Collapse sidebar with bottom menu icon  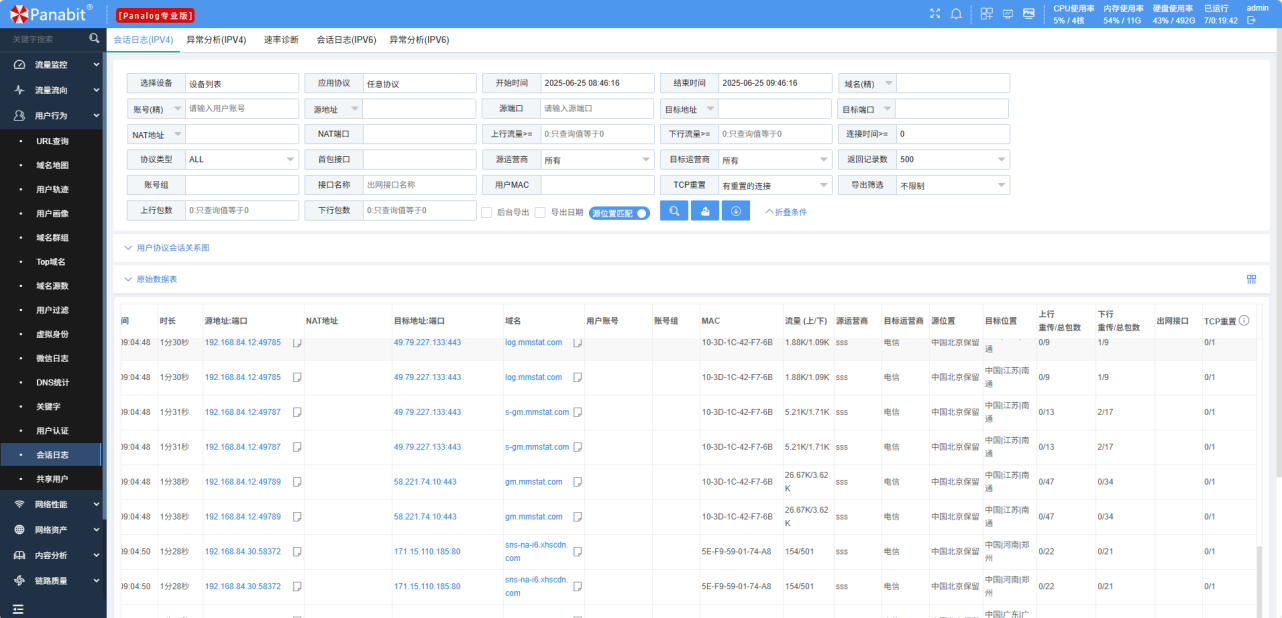(x=18, y=608)
